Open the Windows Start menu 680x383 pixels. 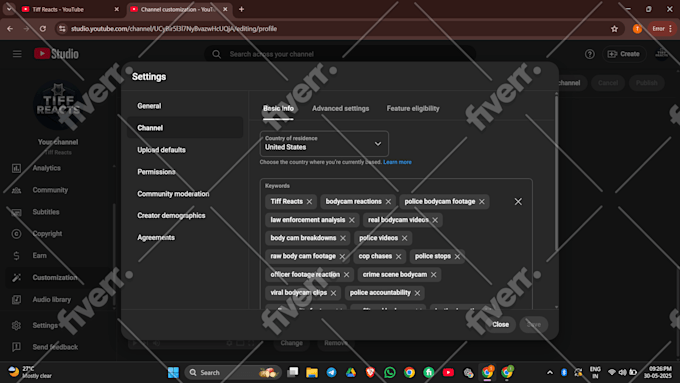pyautogui.click(x=173, y=373)
